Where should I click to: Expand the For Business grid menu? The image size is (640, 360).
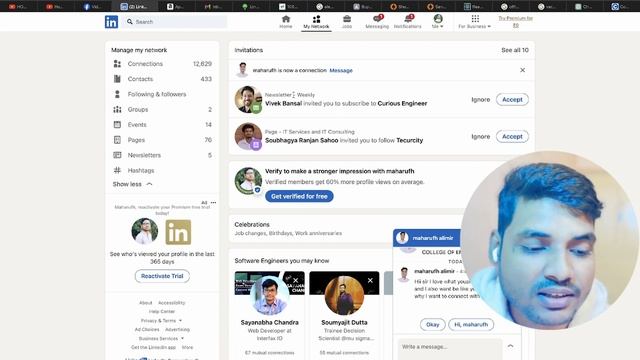475,22
